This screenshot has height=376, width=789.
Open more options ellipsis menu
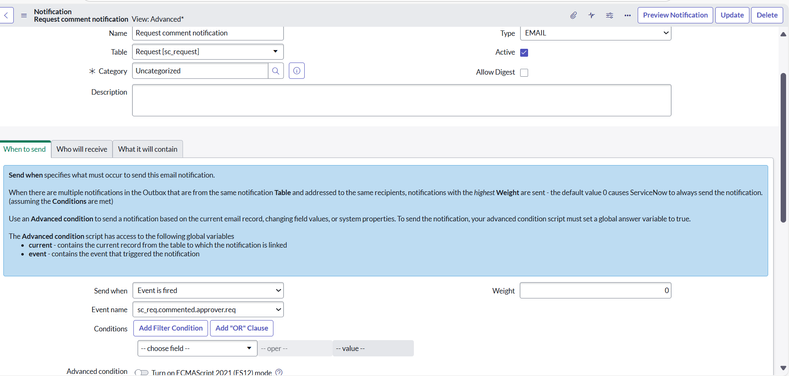point(627,16)
